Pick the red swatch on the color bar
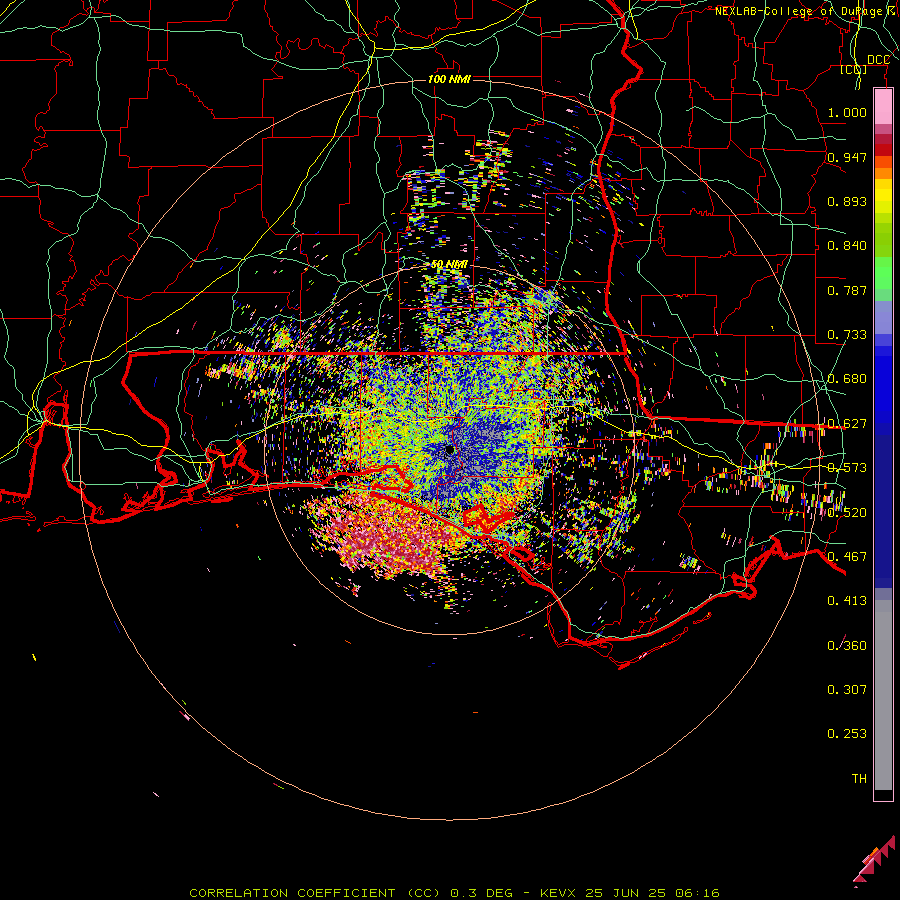This screenshot has width=900, height=900. tap(883, 150)
